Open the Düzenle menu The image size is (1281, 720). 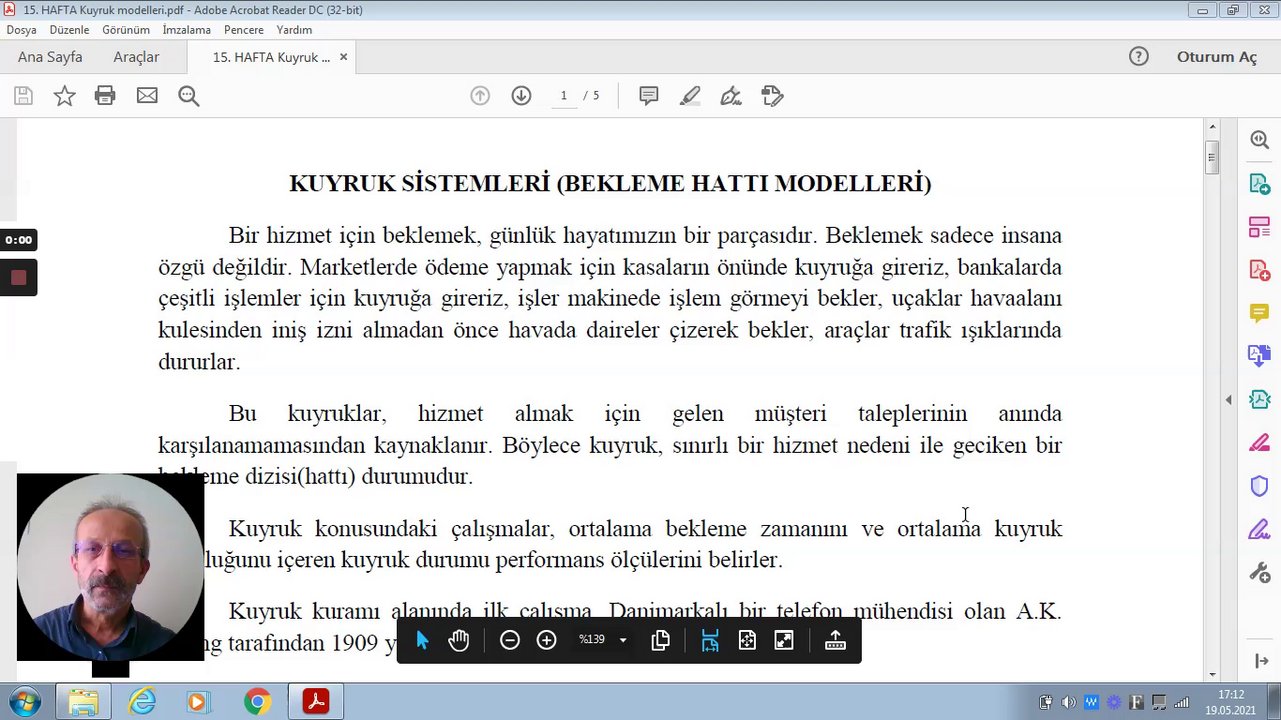pyautogui.click(x=69, y=30)
